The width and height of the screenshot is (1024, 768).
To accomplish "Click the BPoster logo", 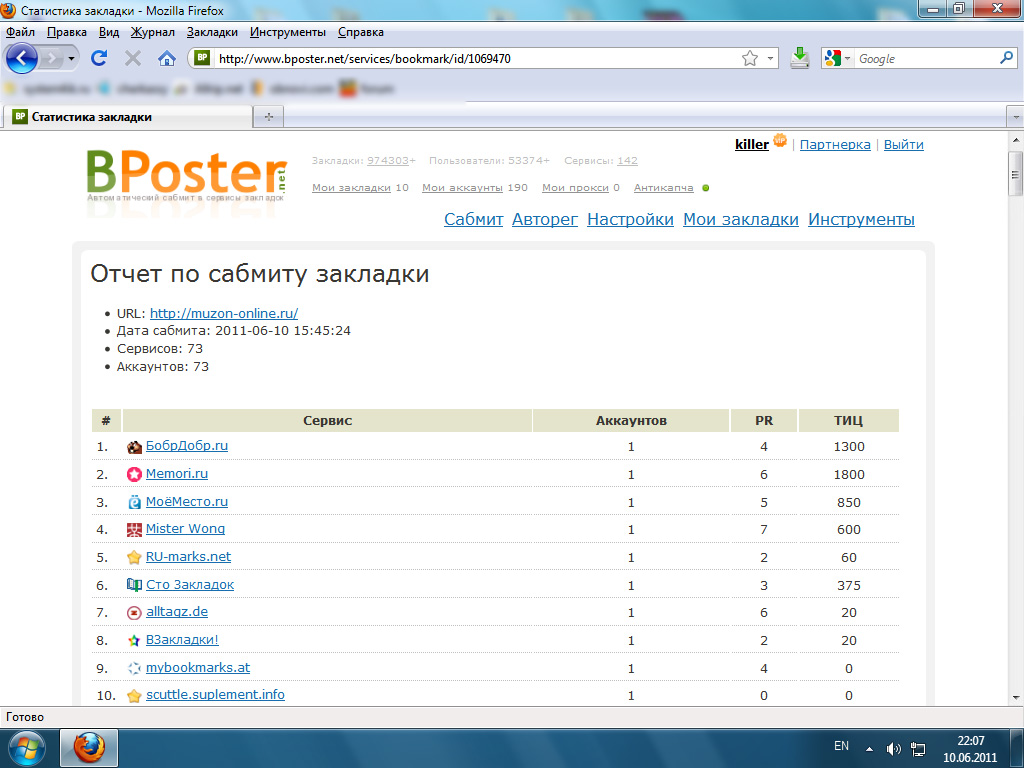I will 187,175.
